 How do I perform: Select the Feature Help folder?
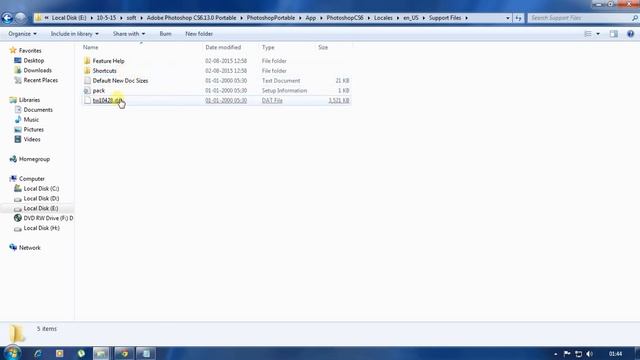[x=216, y=61]
